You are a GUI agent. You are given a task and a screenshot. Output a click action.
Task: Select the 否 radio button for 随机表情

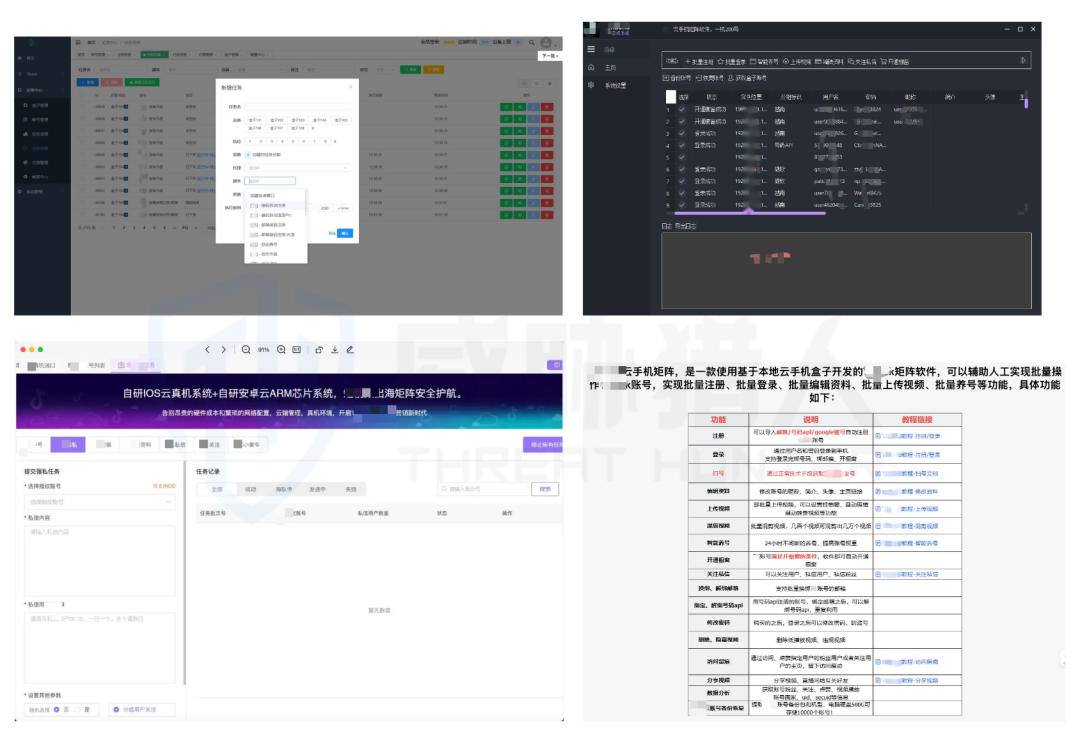[x=56, y=709]
